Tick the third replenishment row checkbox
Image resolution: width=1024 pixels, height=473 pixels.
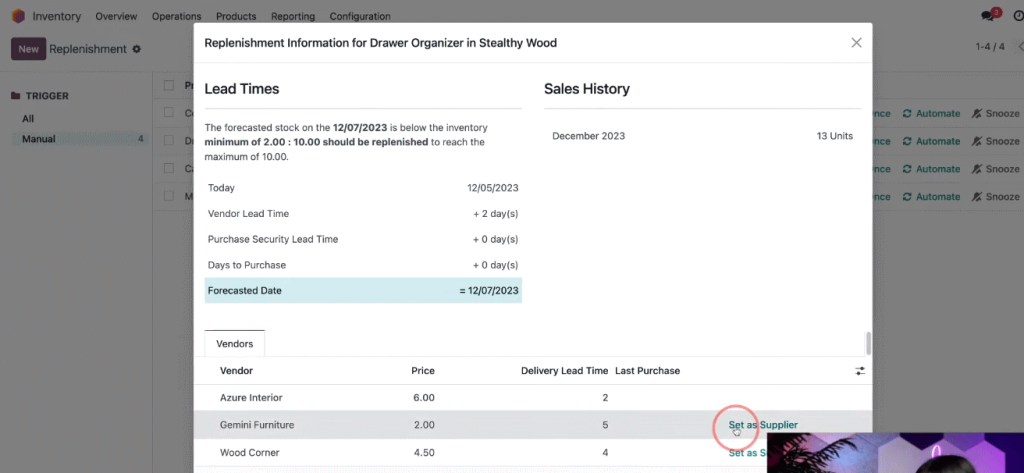pos(169,169)
